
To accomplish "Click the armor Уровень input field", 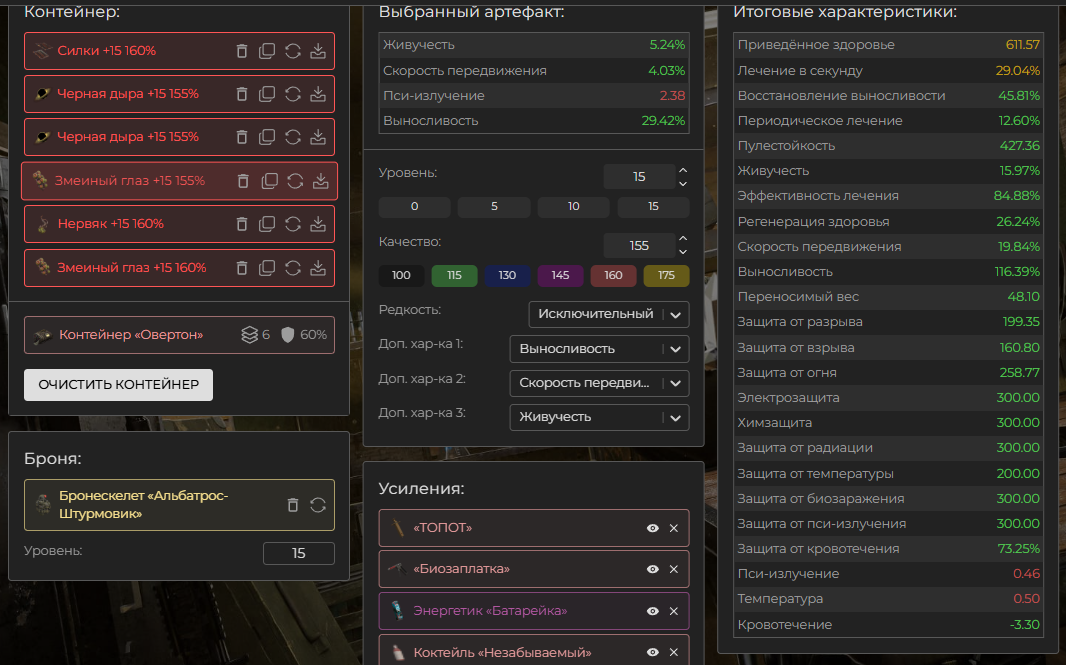I will (x=298, y=554).
